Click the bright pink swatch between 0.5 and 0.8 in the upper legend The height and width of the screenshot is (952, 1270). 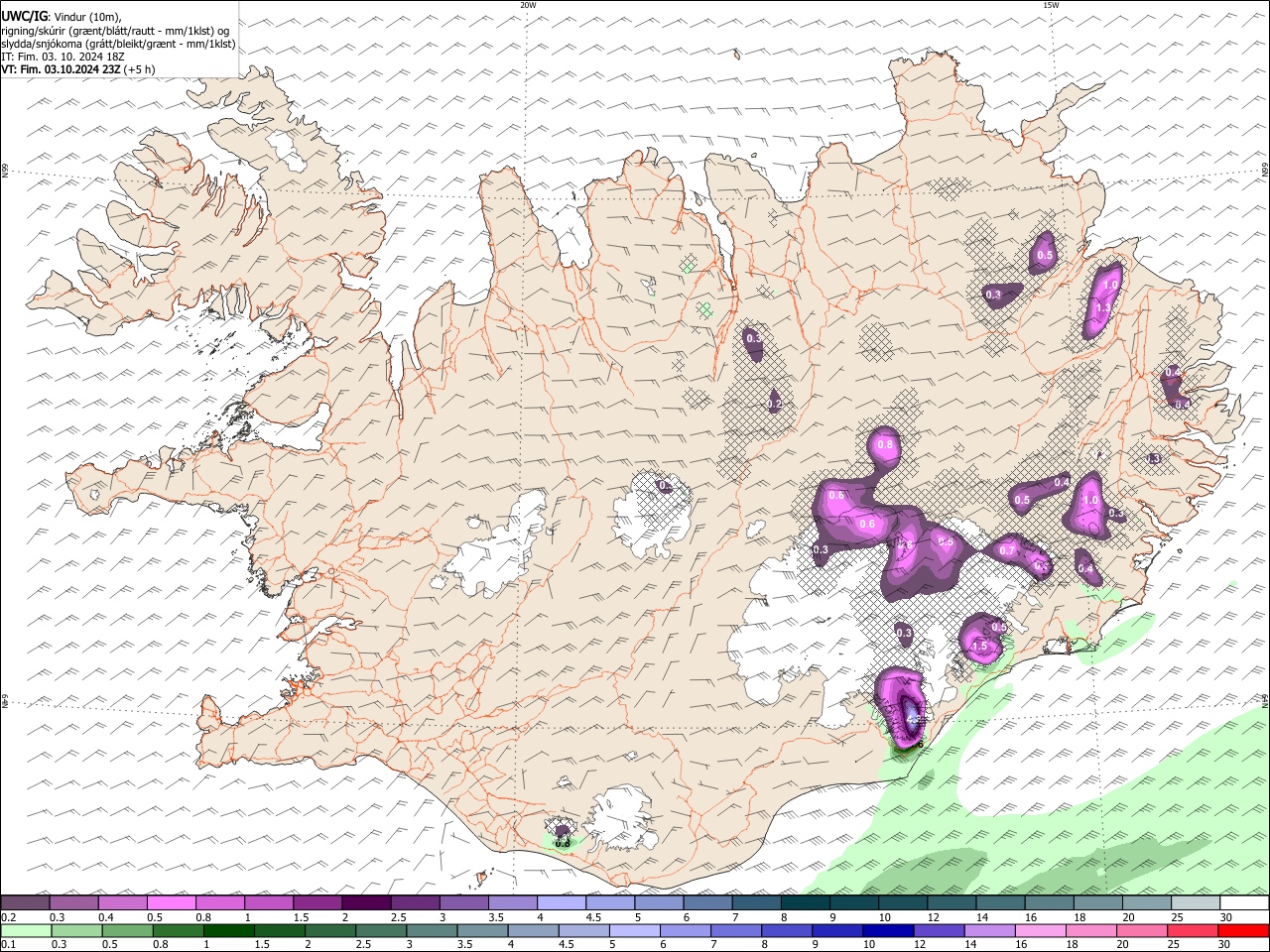click(x=171, y=903)
